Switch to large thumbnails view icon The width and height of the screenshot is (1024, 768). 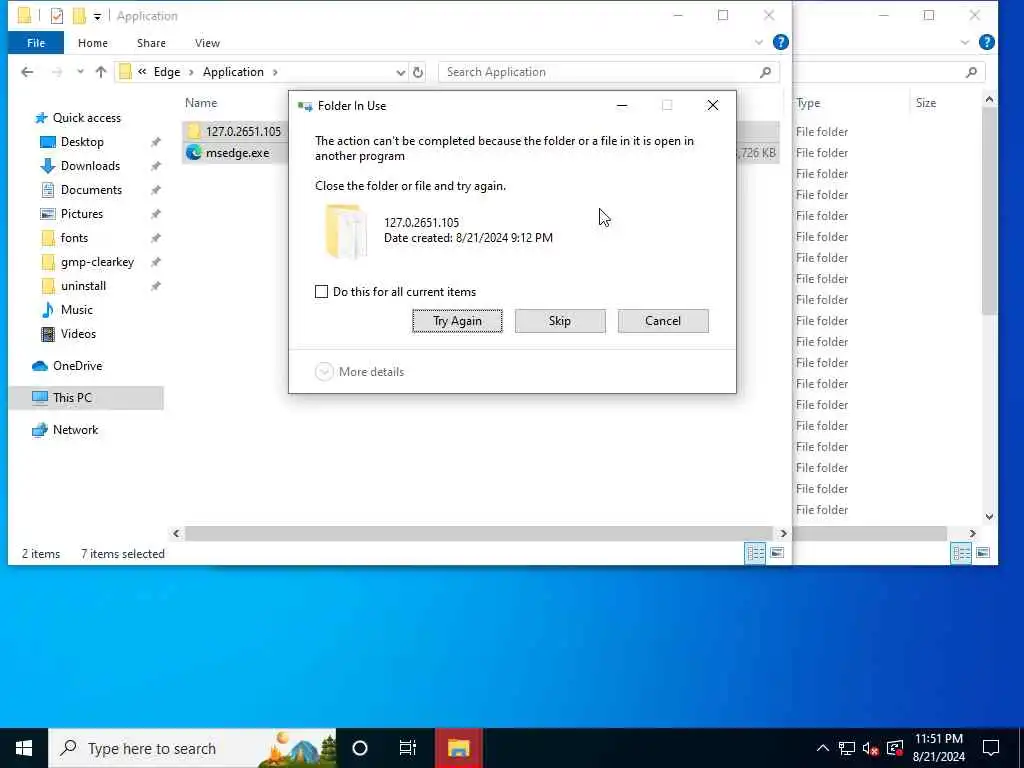pyautogui.click(x=776, y=553)
